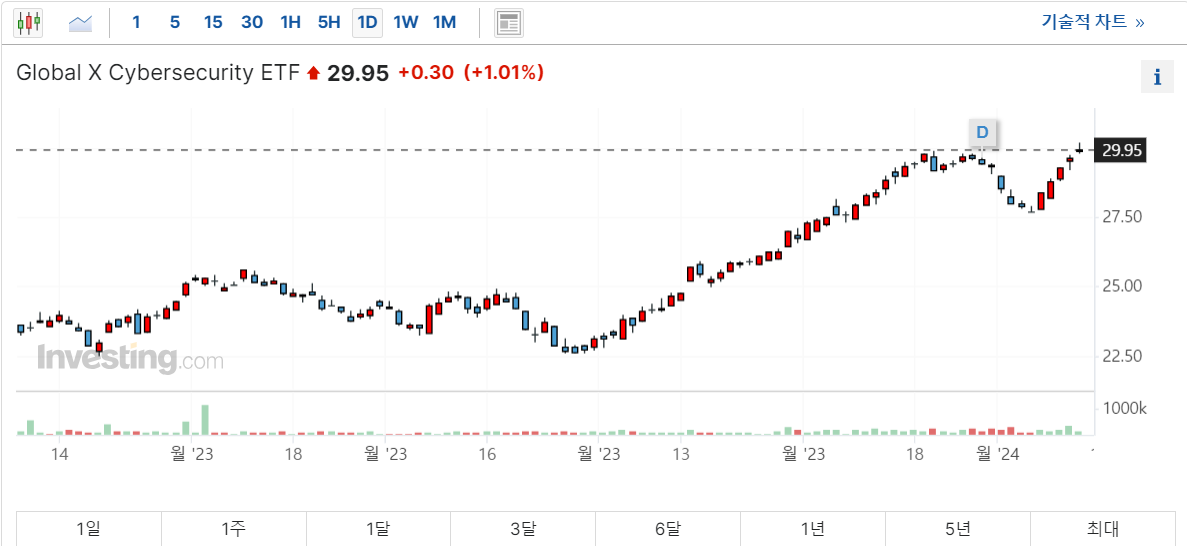The width and height of the screenshot is (1187, 546).
Task: Set interval to 30 minutes
Action: tap(252, 23)
